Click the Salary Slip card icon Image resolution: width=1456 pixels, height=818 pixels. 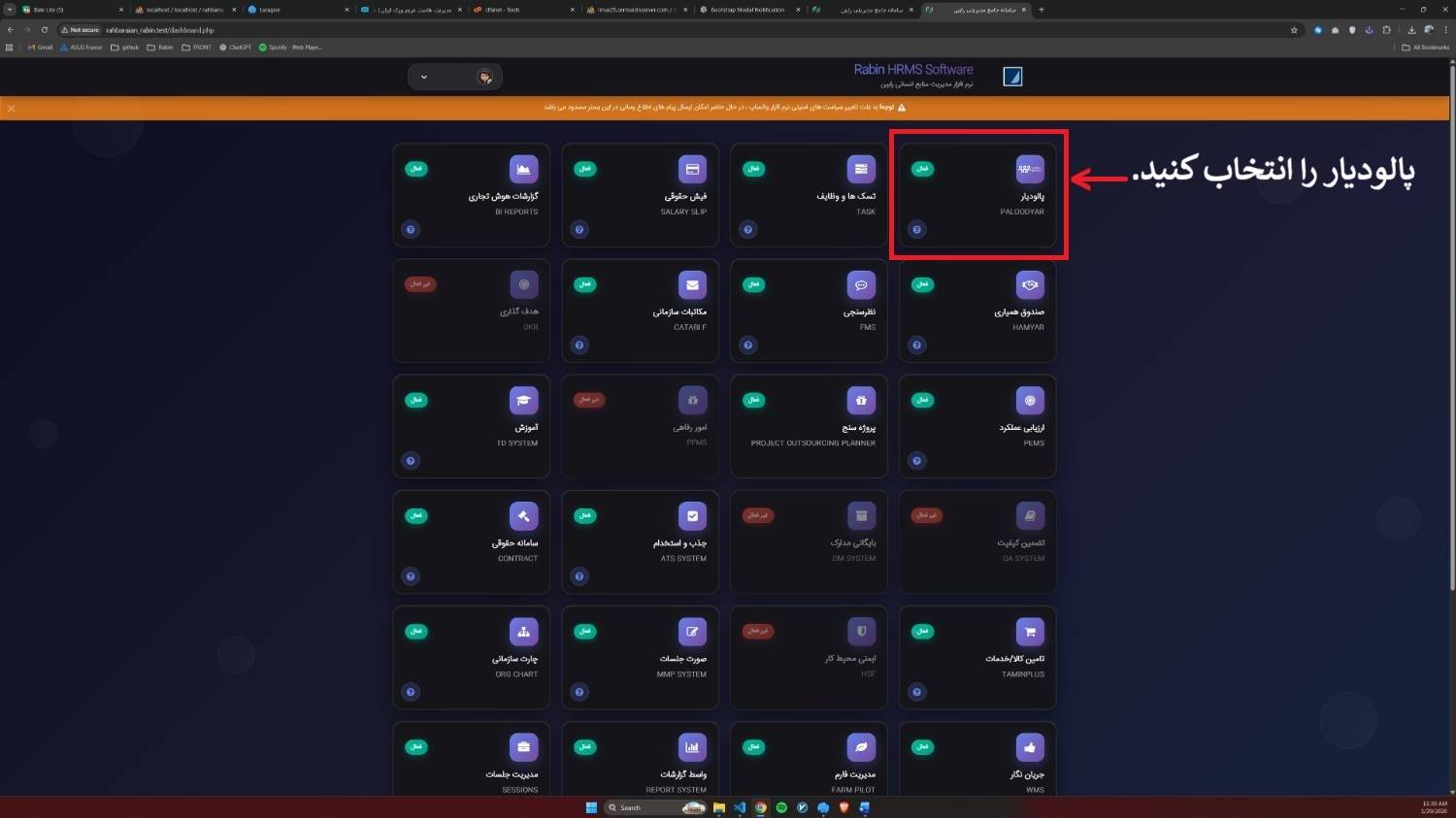[692, 170]
